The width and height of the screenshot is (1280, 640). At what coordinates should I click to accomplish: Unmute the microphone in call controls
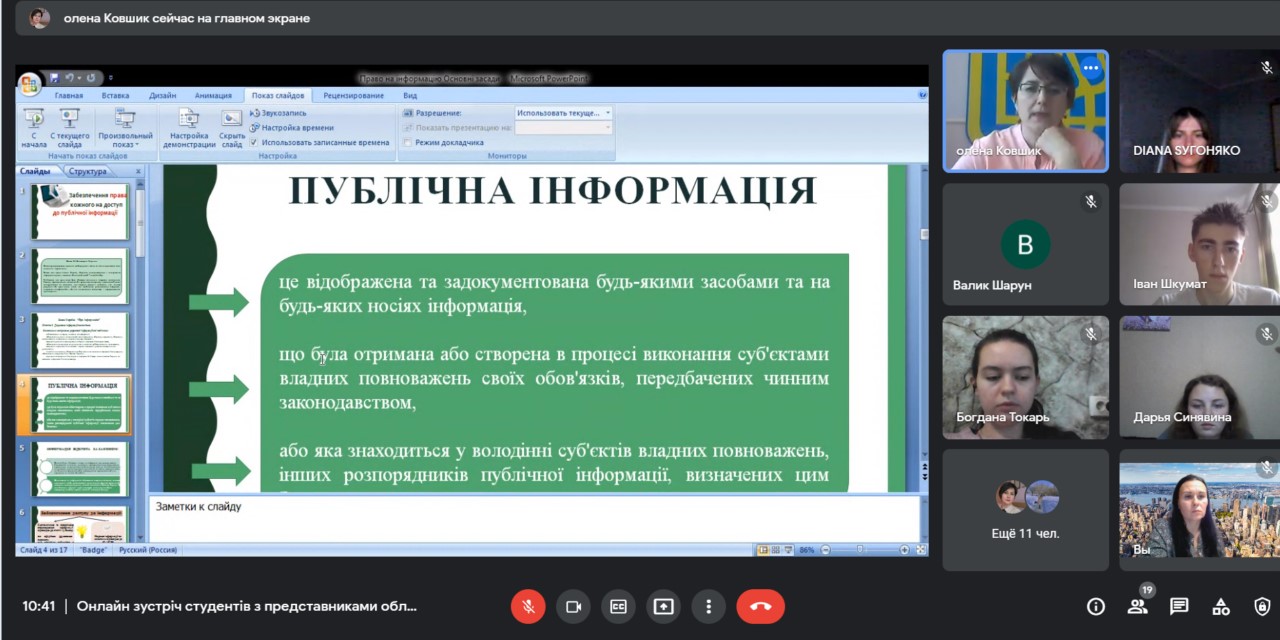pos(528,606)
